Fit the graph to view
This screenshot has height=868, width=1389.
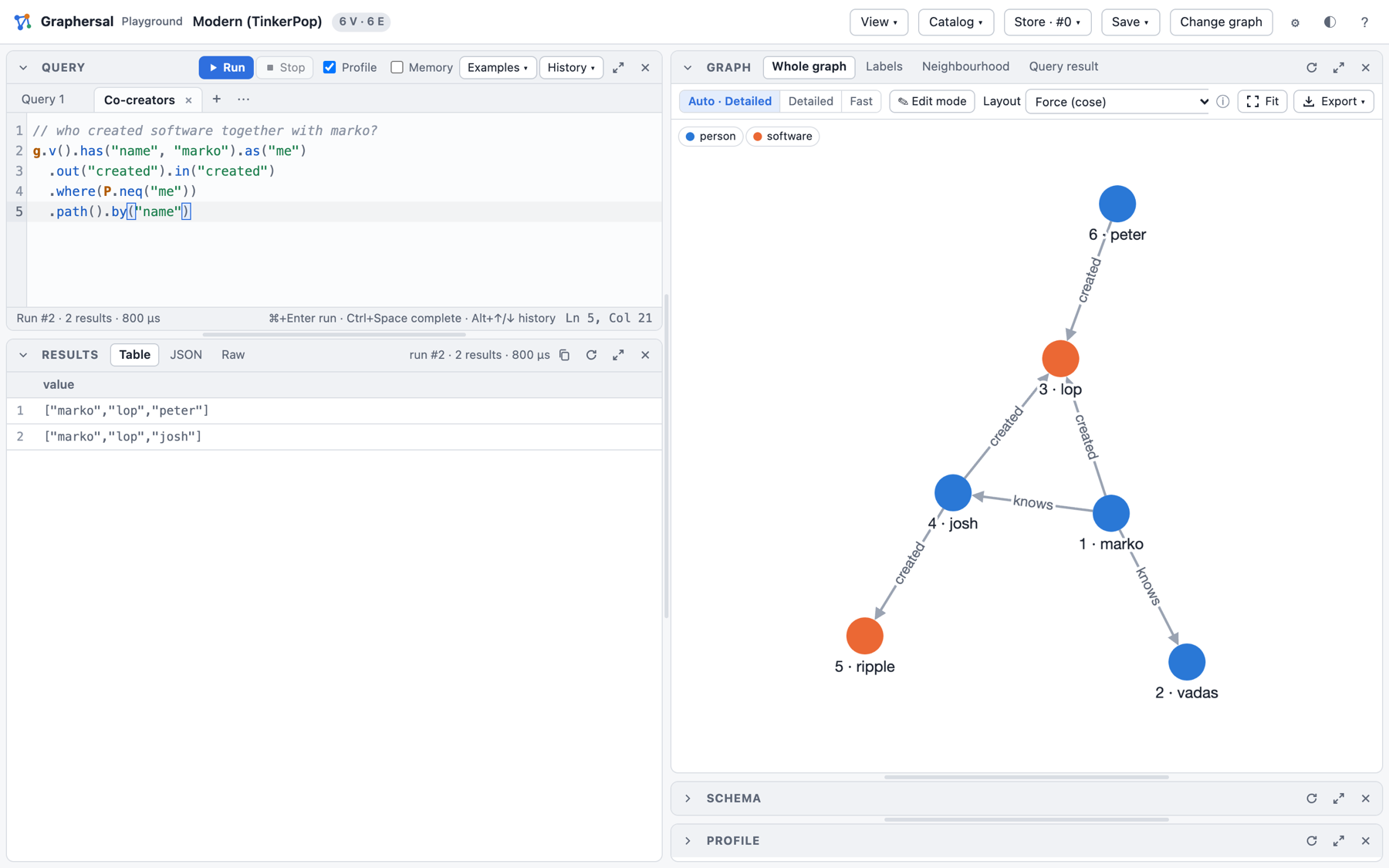coord(1262,101)
